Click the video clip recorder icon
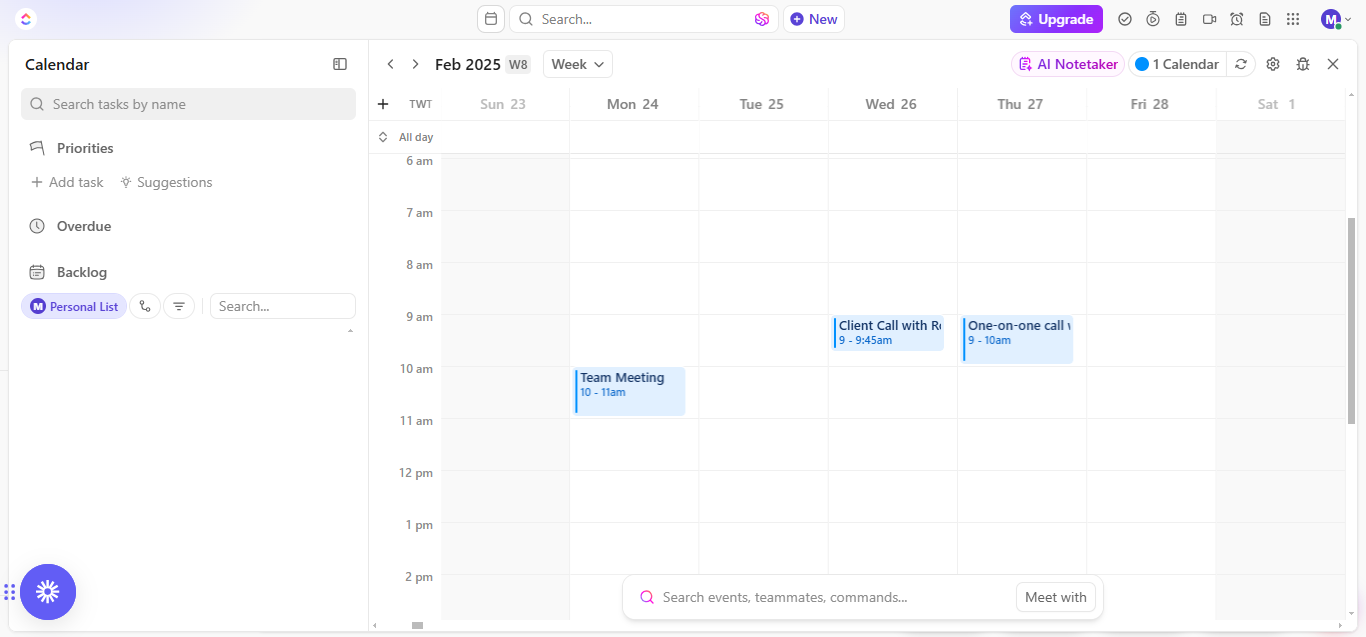This screenshot has width=1366, height=637. coord(1209,19)
